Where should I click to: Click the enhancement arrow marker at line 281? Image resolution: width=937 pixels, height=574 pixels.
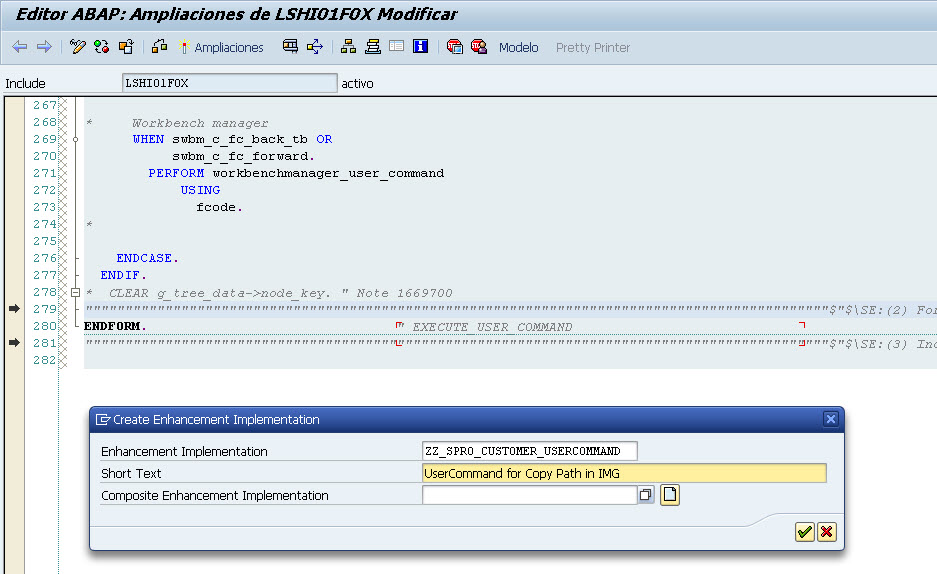pos(14,343)
